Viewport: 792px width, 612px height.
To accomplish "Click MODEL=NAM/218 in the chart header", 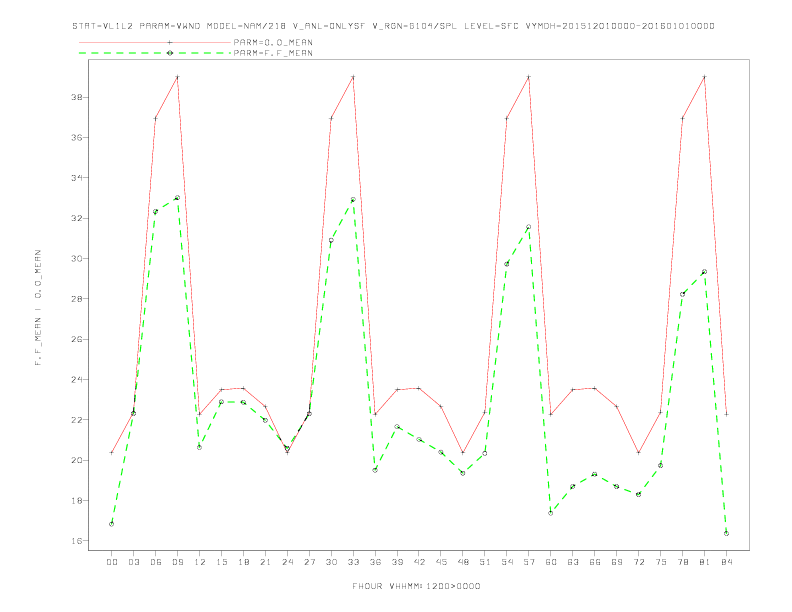I will coord(246,26).
